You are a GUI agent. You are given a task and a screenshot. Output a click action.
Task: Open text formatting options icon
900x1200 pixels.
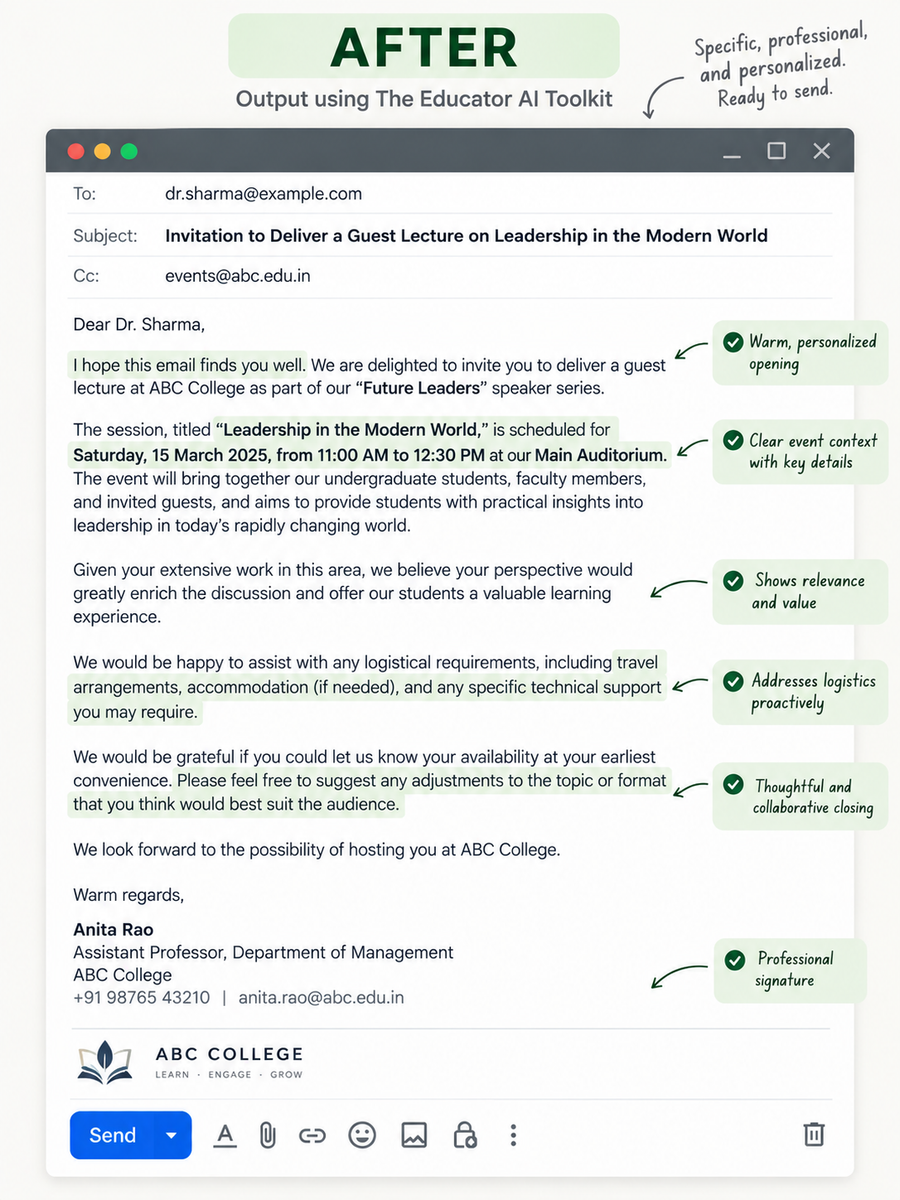tap(225, 1135)
